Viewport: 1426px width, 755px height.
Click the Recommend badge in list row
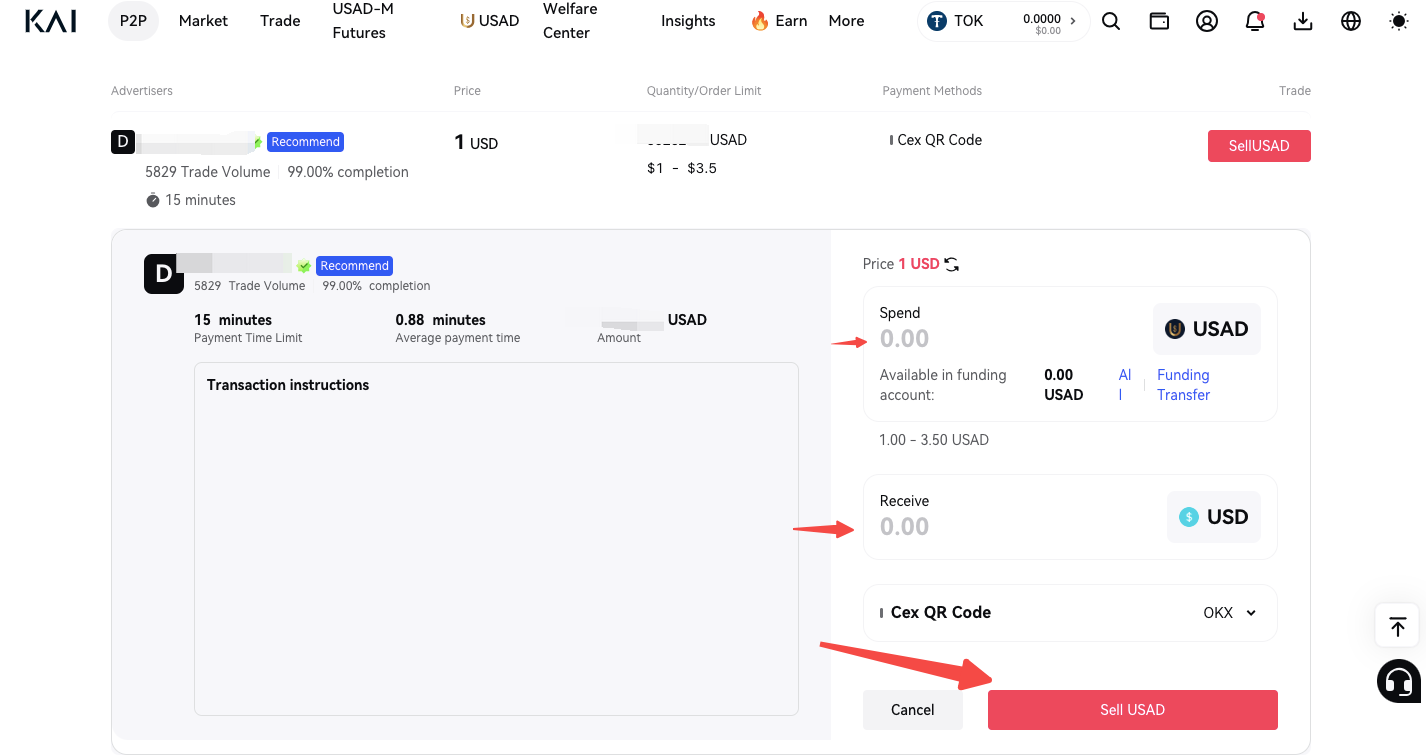point(306,142)
